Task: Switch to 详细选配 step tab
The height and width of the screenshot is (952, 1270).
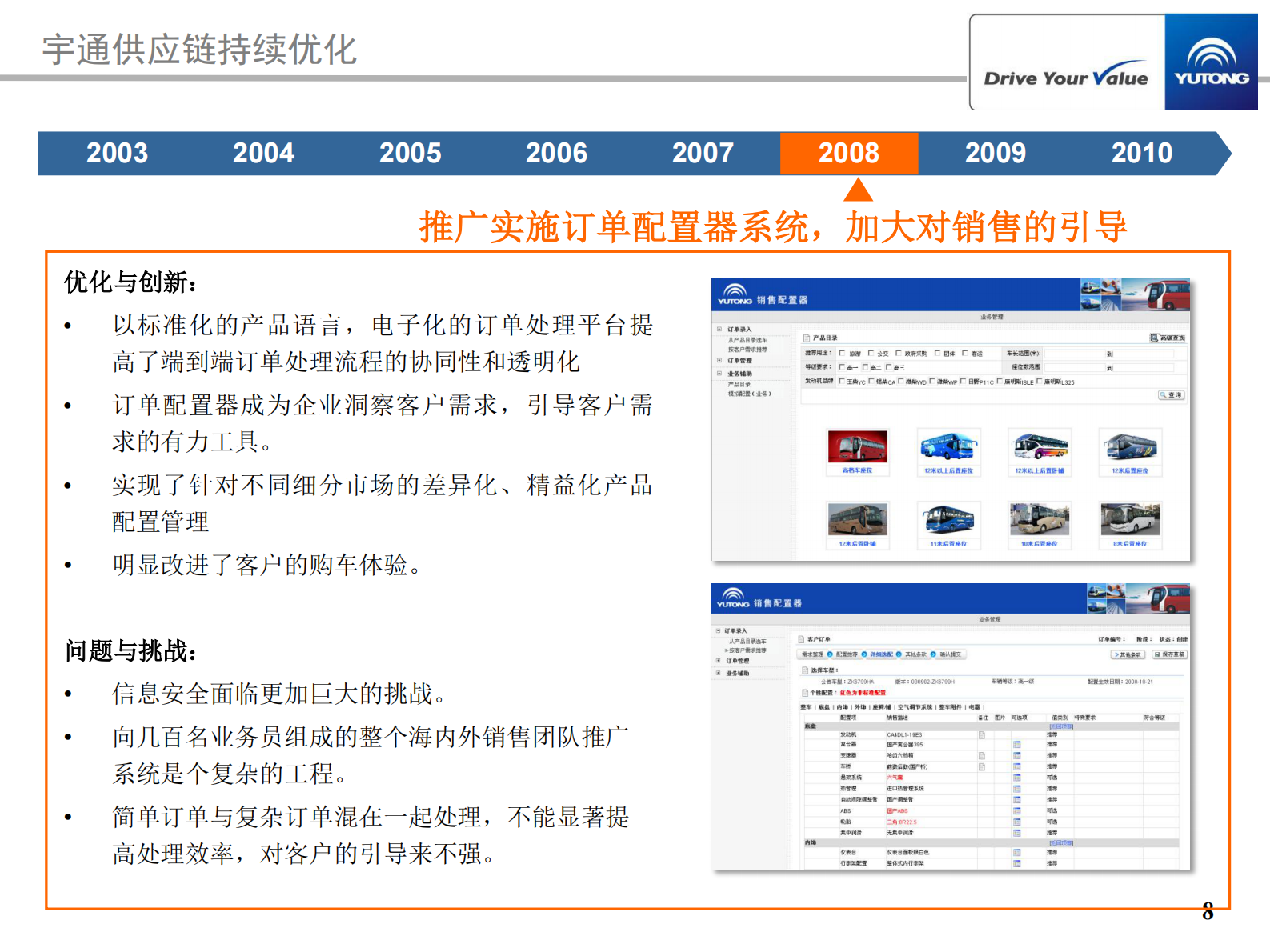Action: (880, 654)
